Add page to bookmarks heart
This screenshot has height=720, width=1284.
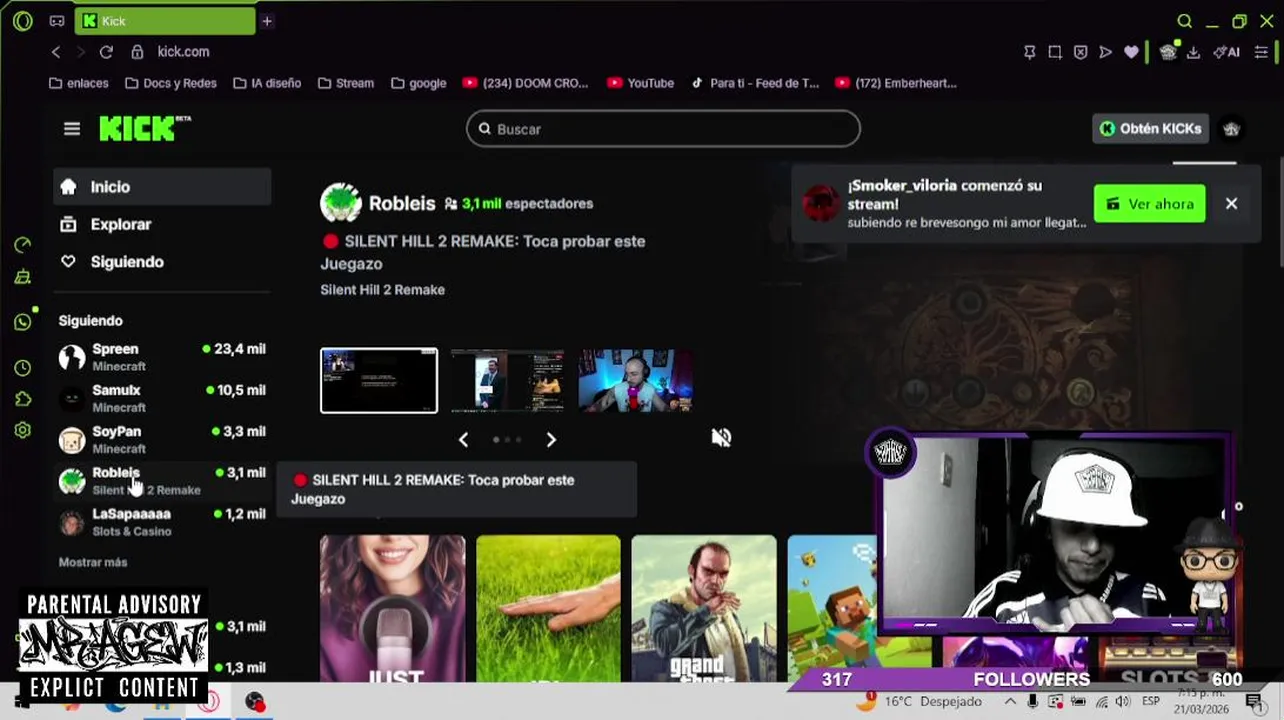click(x=1131, y=52)
